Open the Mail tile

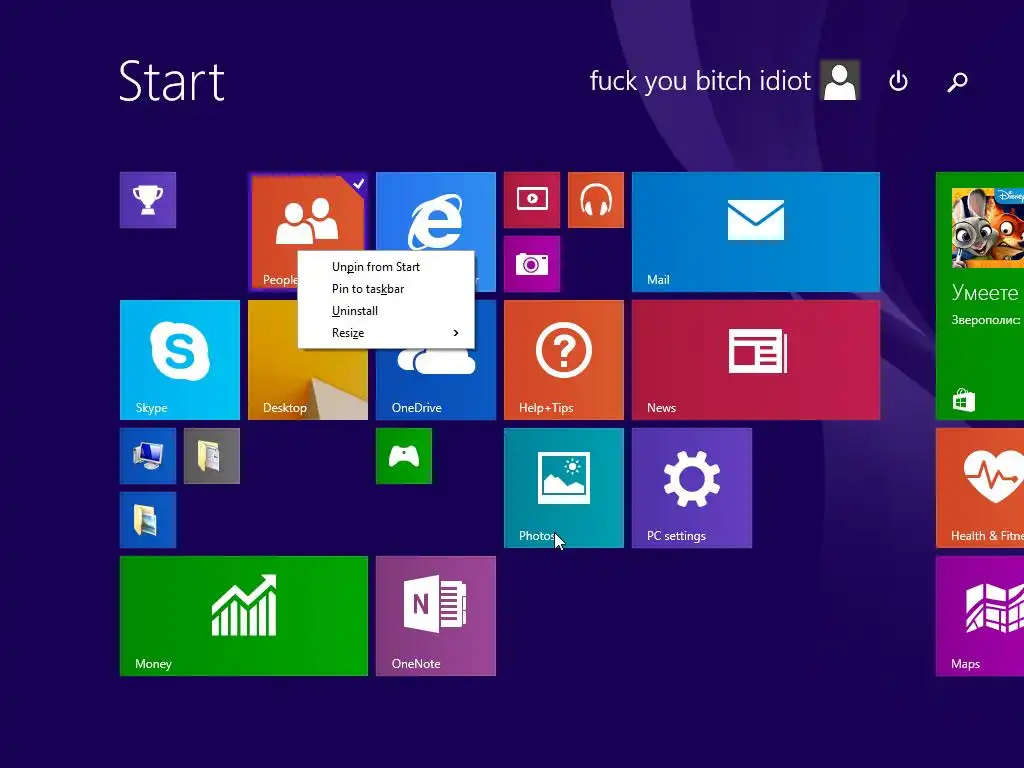click(x=756, y=232)
